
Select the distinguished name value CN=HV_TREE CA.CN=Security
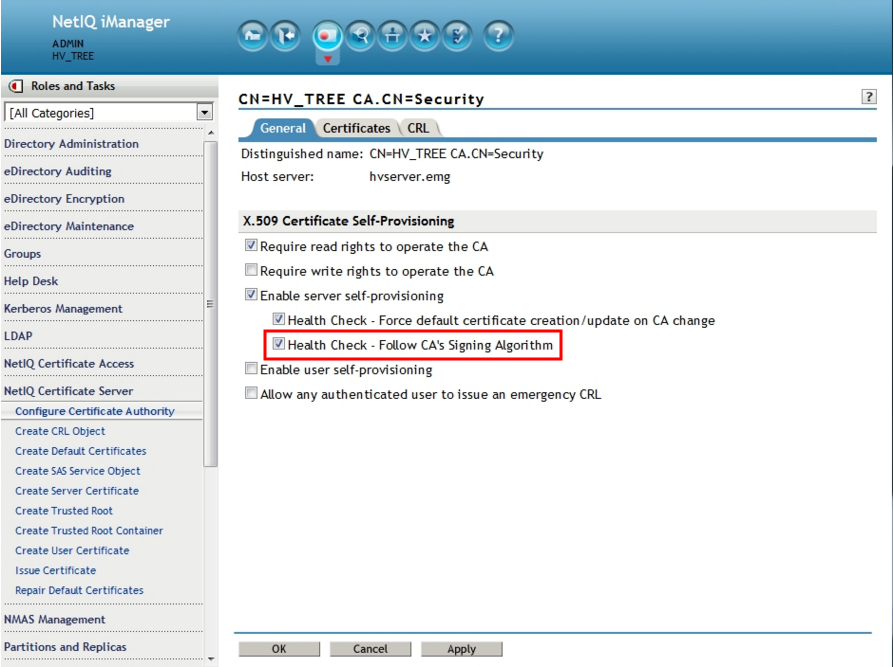[456, 154]
